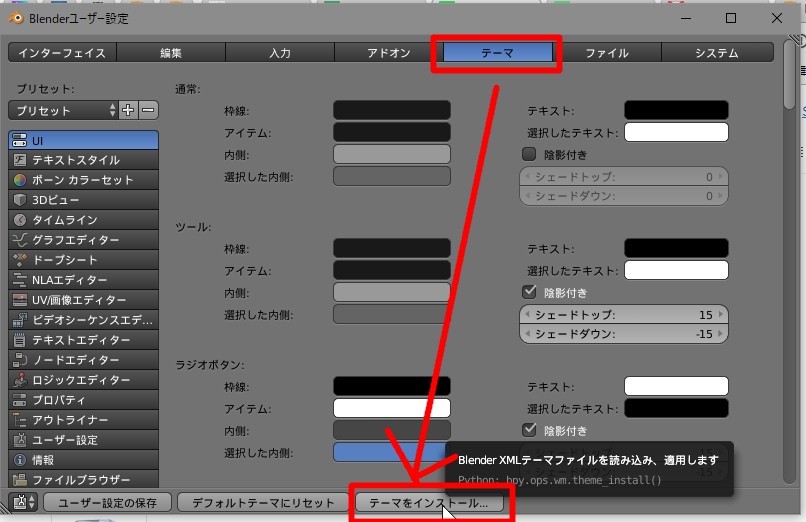Click ラジオボタン テキスト white swatch

pyautogui.click(x=676, y=386)
